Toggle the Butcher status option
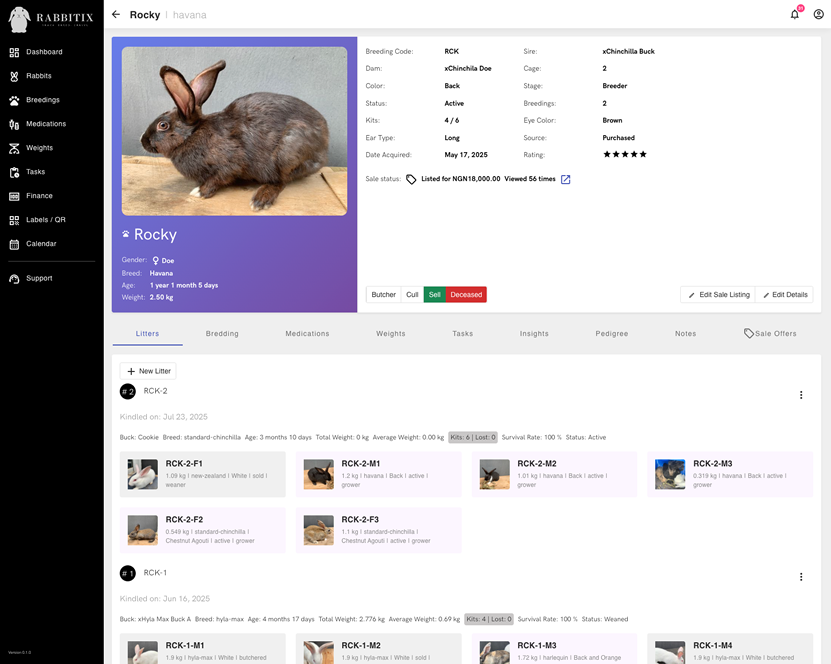 tap(383, 295)
